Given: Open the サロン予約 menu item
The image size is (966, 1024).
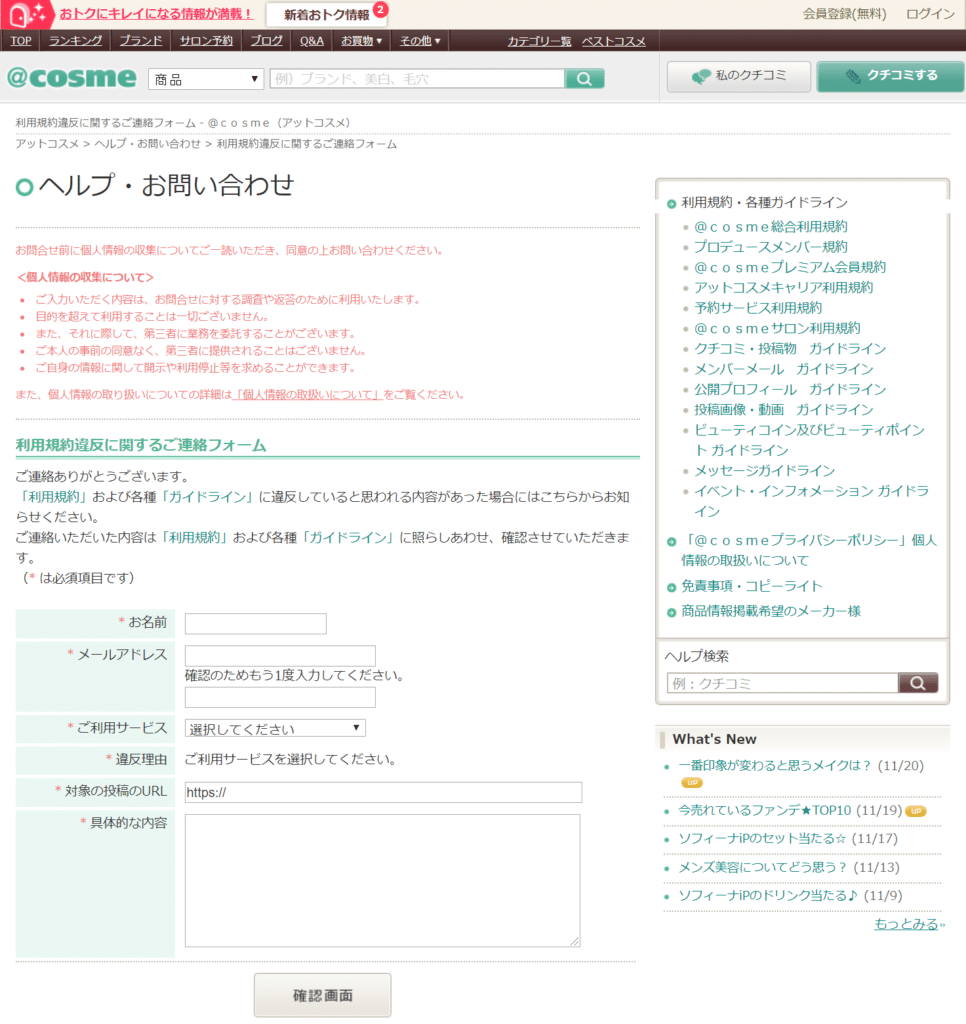Looking at the screenshot, I should click(206, 41).
